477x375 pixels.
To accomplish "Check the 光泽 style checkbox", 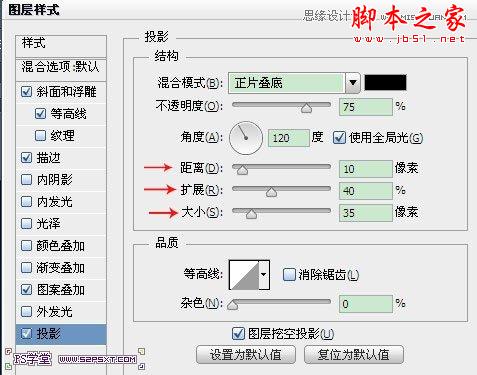I will pos(26,224).
